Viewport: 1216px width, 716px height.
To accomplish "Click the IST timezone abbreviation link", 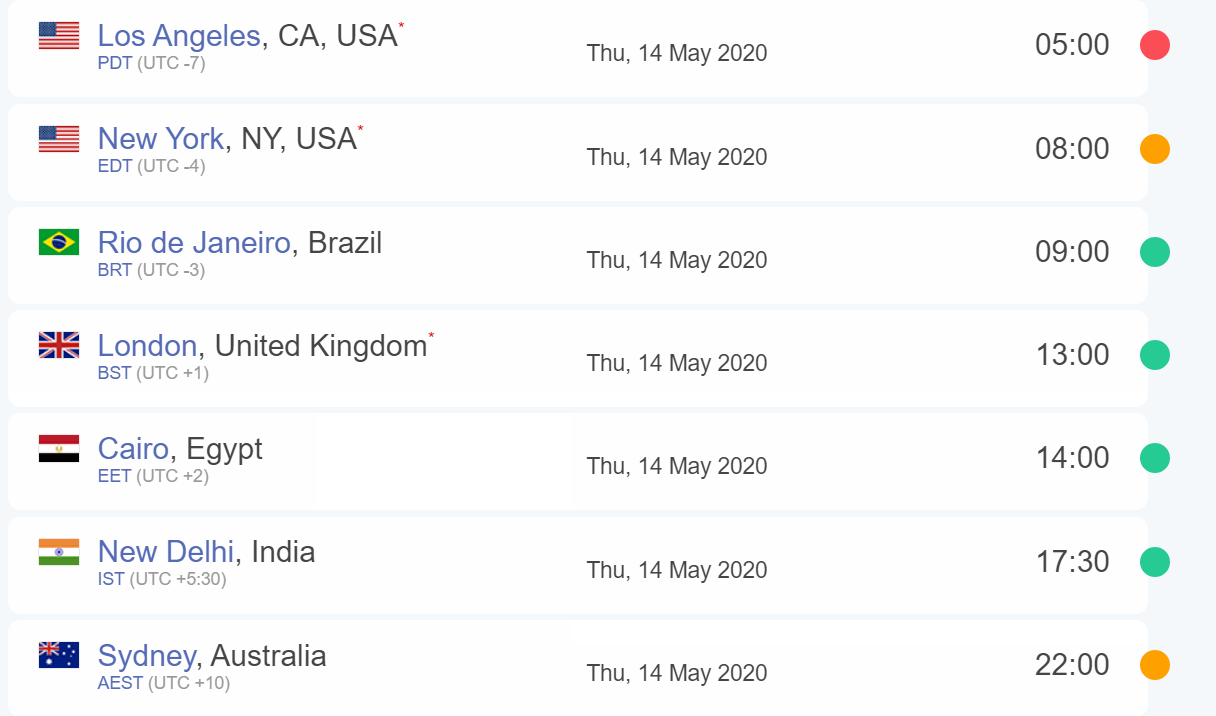I will 111,579.
